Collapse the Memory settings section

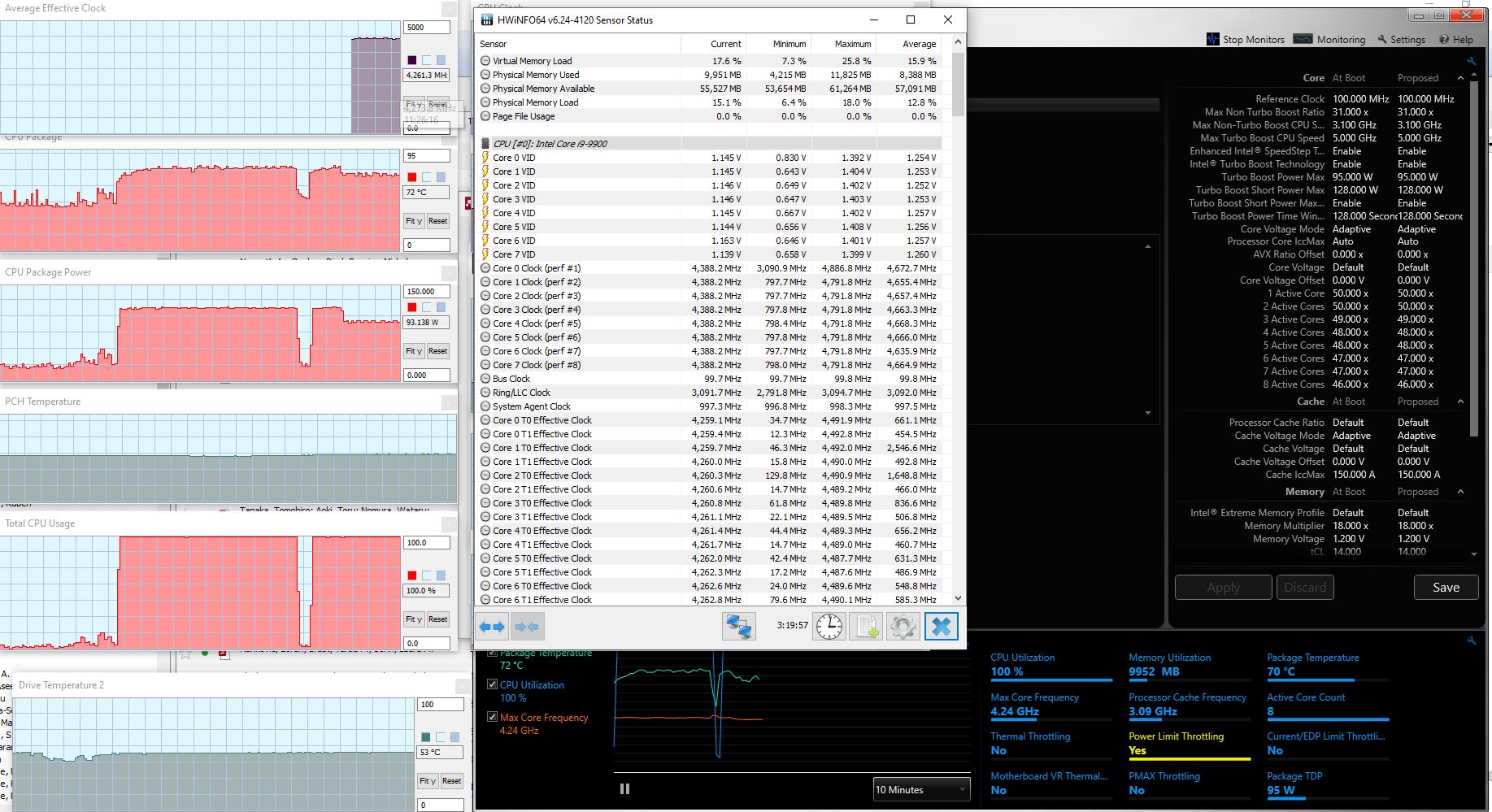[1460, 492]
